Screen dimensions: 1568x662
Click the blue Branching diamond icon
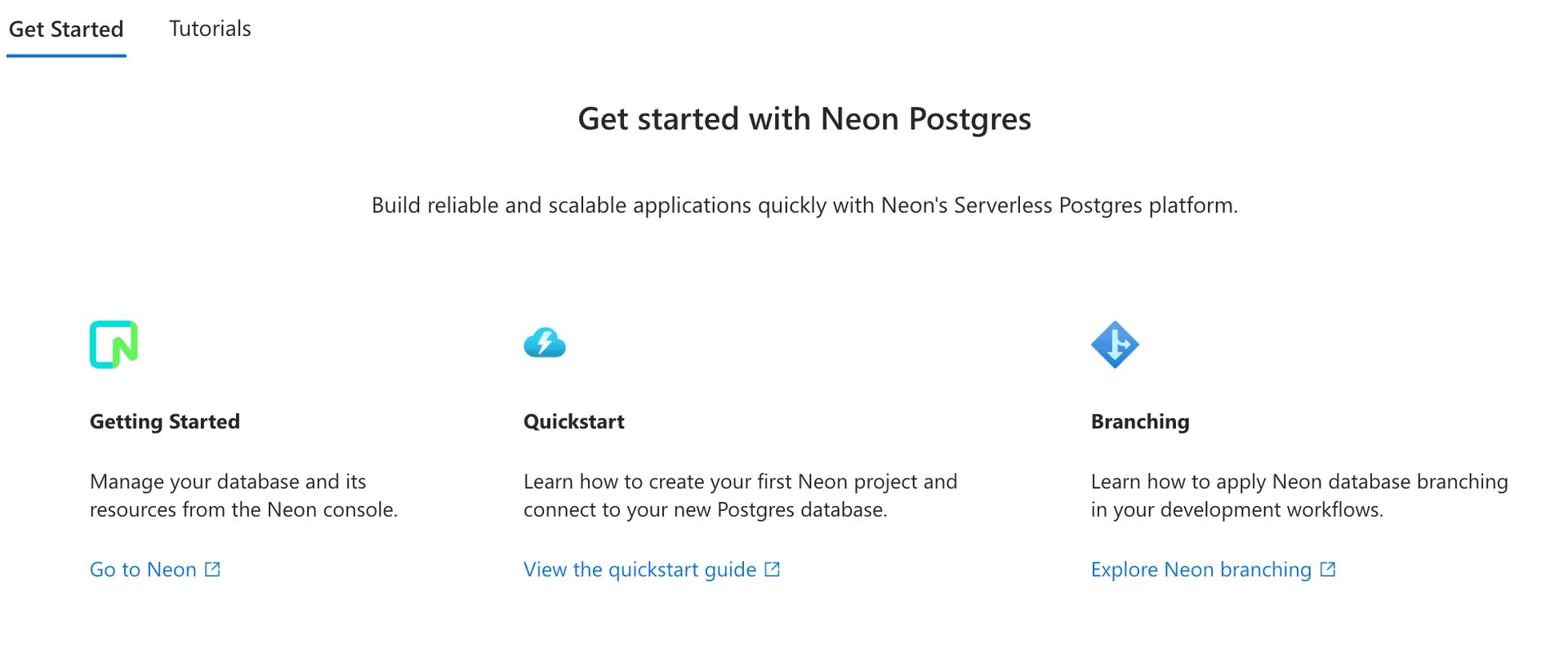point(1116,344)
